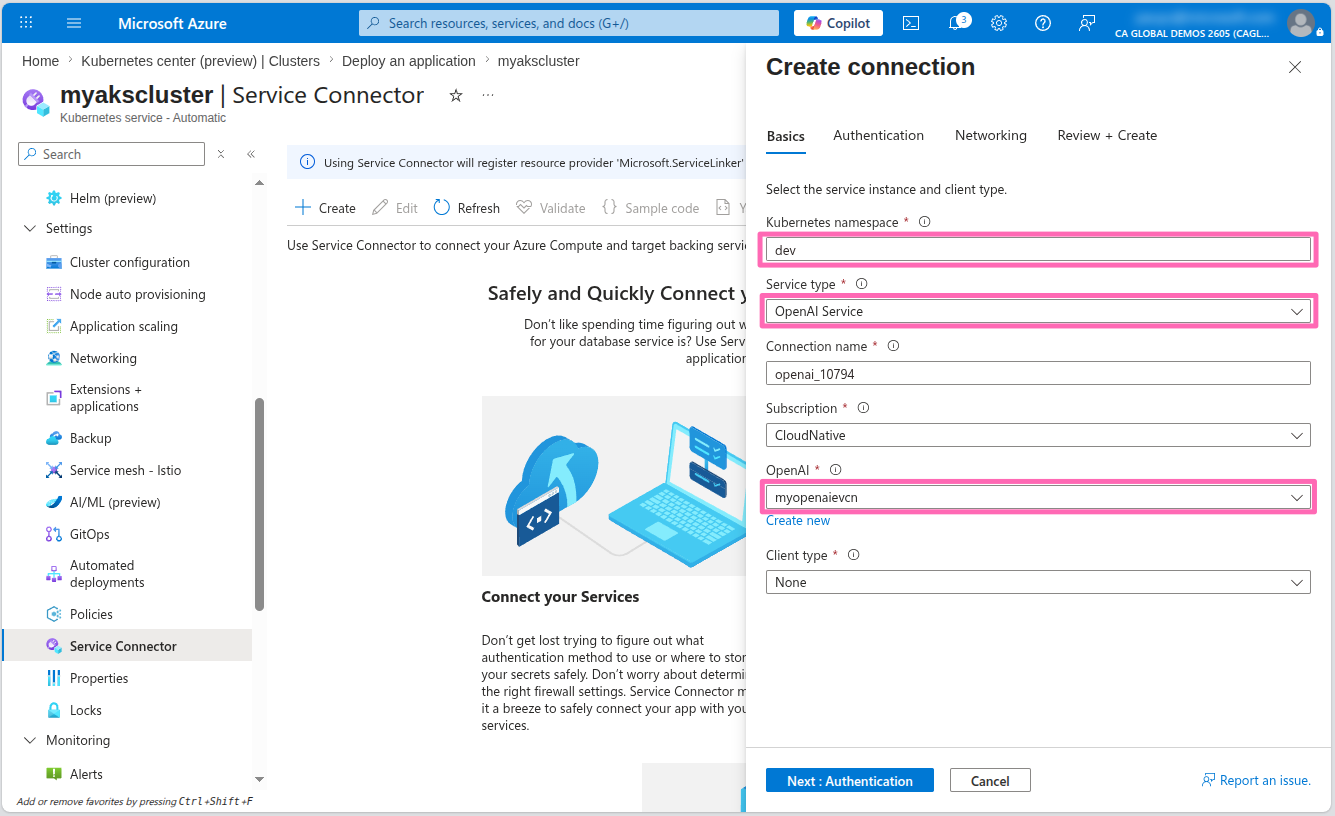Click the Locks padlock icon
1335x816 pixels.
54,710
